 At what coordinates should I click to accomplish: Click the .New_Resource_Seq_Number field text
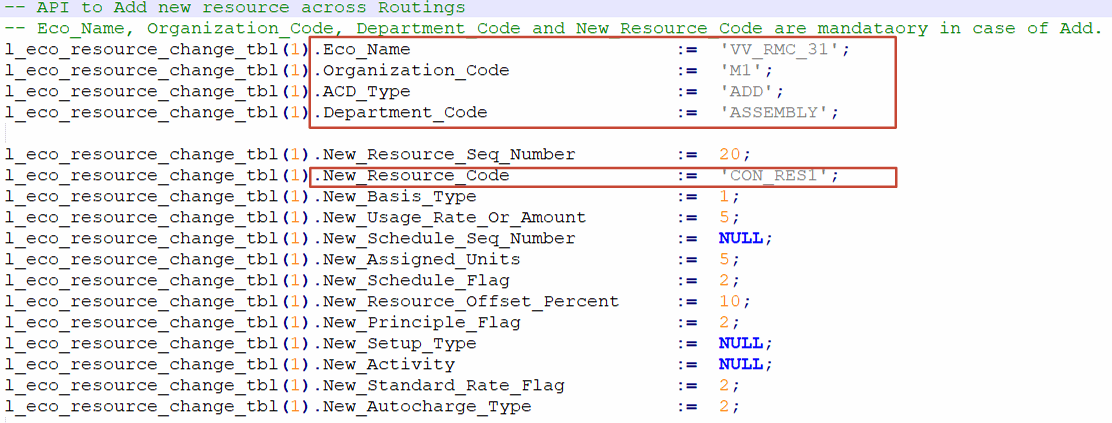click(x=445, y=154)
